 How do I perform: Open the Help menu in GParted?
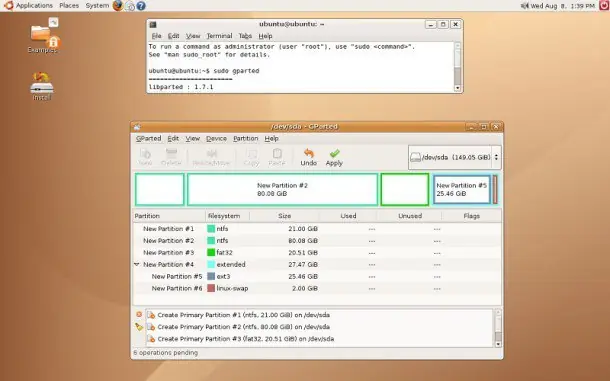click(272, 139)
